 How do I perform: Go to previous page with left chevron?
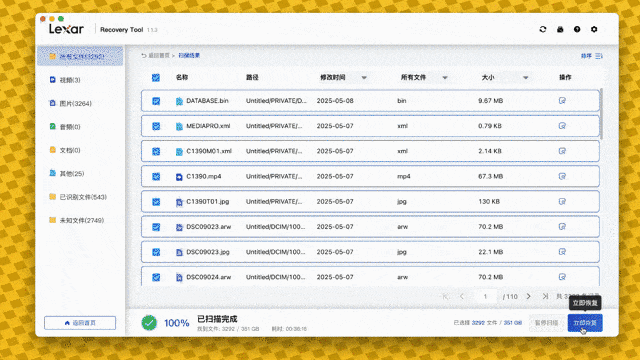[462, 296]
